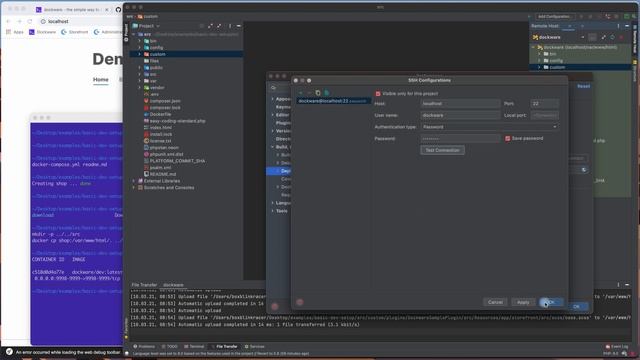
Task: Click the Port input field
Action: 544,104
